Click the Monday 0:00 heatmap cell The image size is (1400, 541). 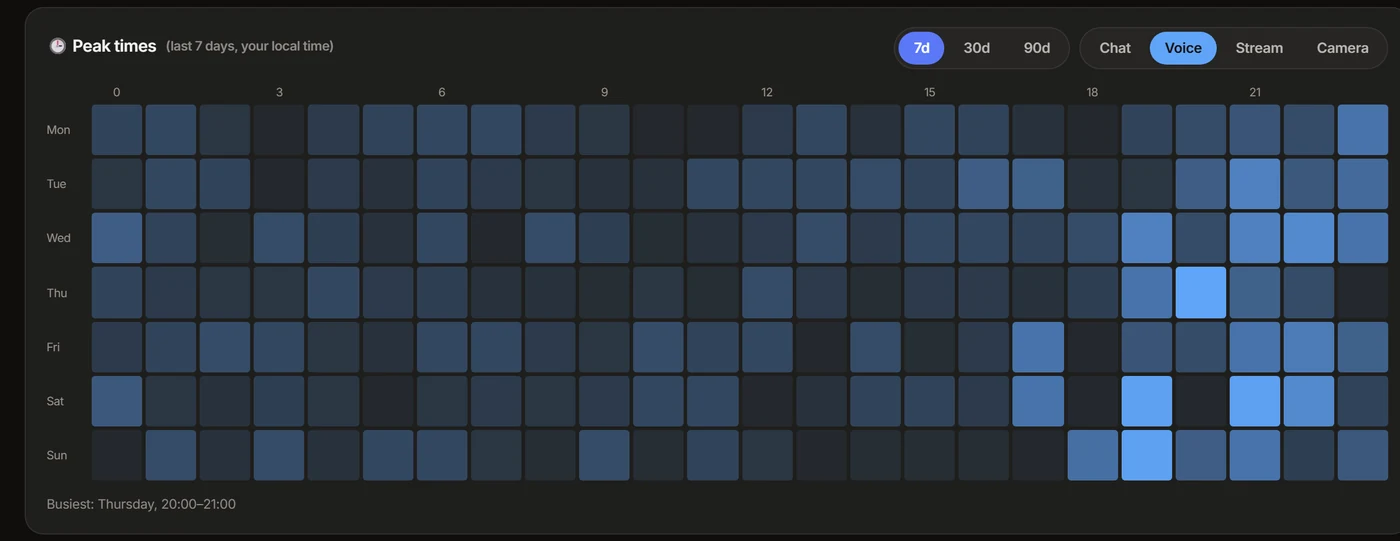[x=117, y=130]
